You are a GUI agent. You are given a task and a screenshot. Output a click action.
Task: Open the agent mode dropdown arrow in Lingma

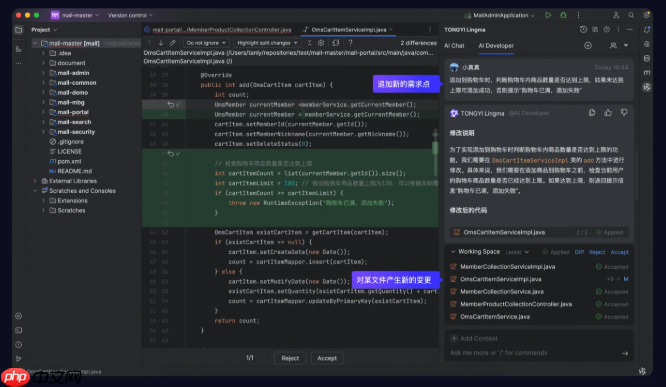[x=626, y=45]
